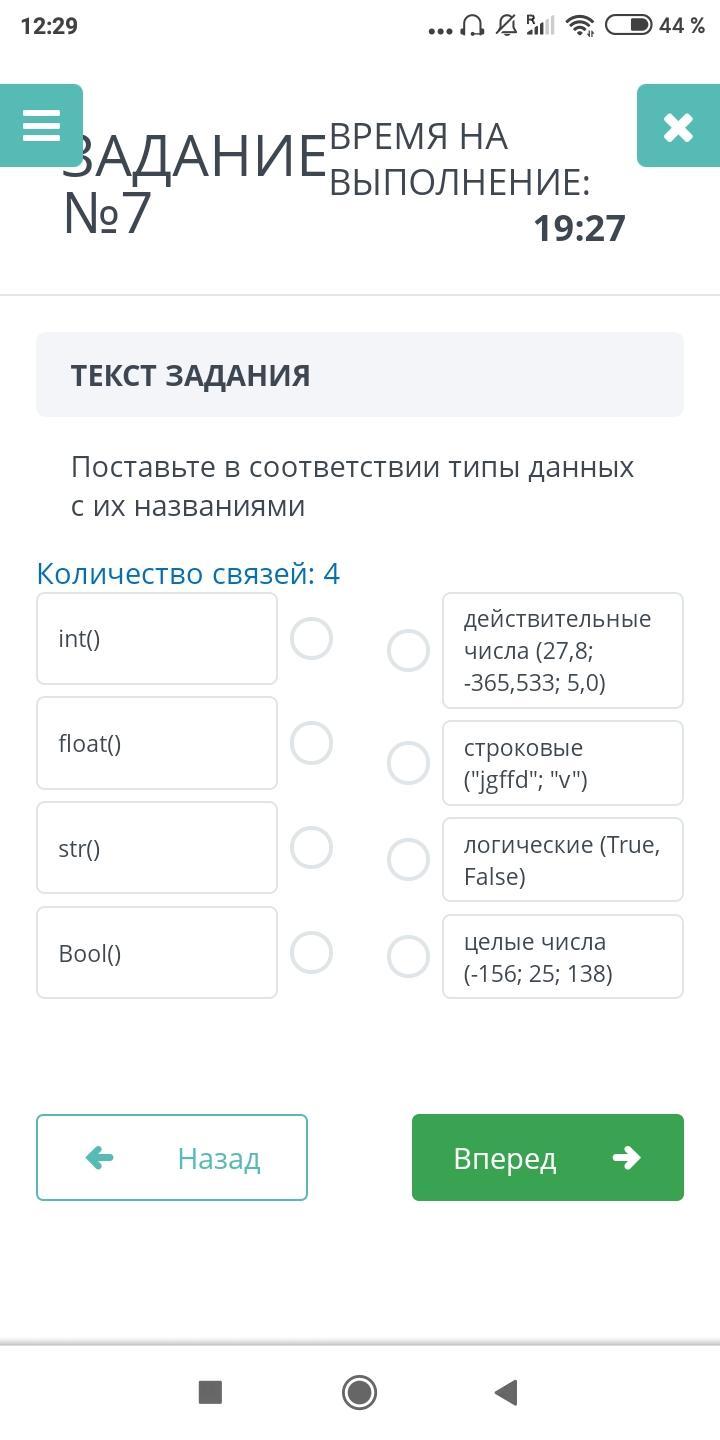Tap the int() answer box

click(x=157, y=639)
